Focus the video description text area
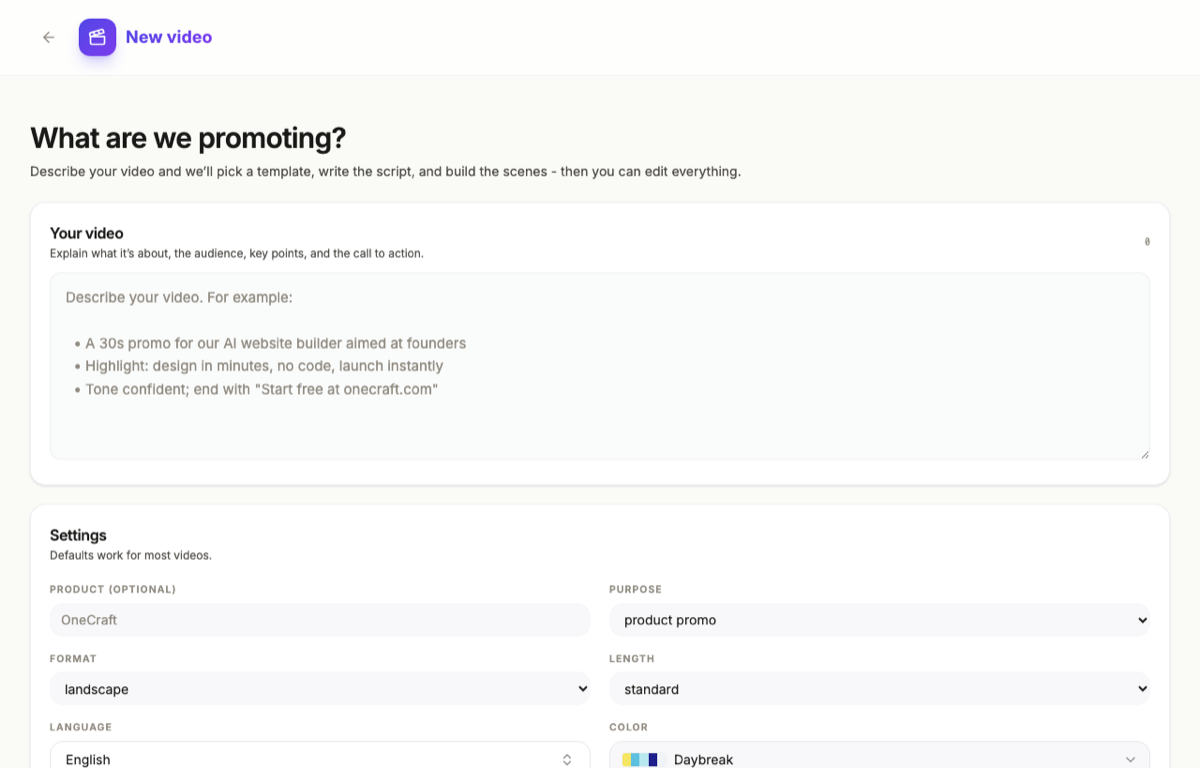The width and height of the screenshot is (1200, 768). [600, 366]
